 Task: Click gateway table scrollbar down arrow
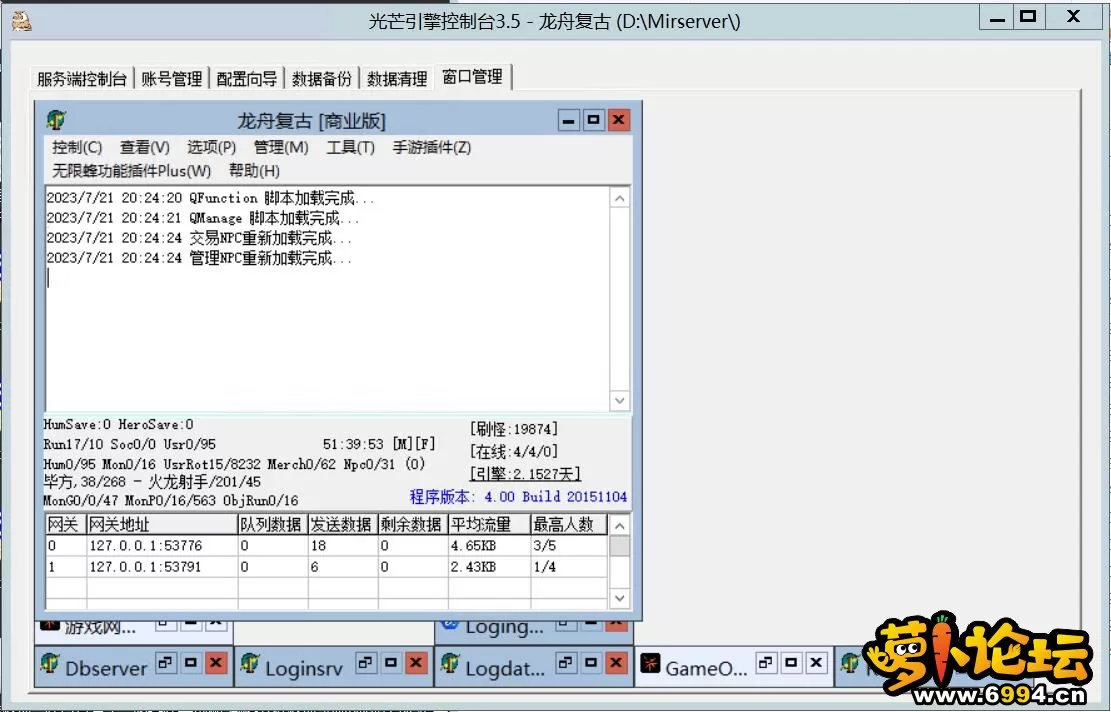619,599
